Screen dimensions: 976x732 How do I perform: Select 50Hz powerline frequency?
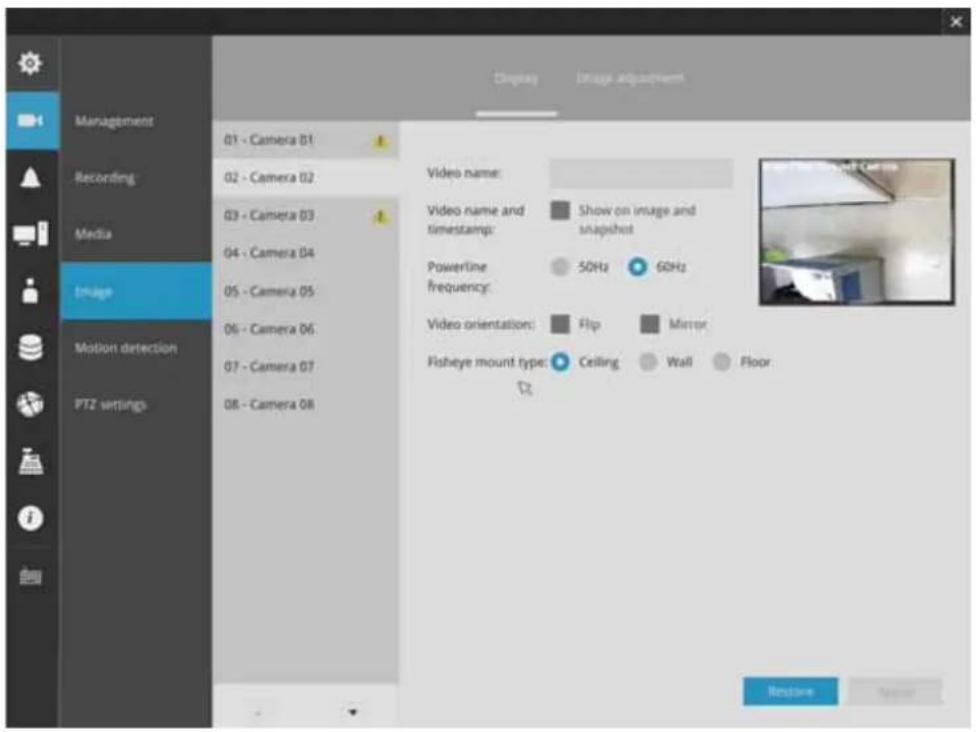[560, 267]
